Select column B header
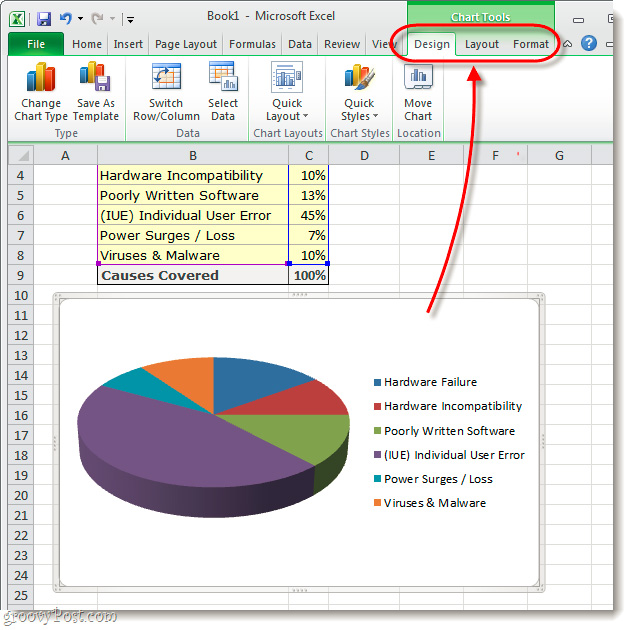 [x=193, y=155]
